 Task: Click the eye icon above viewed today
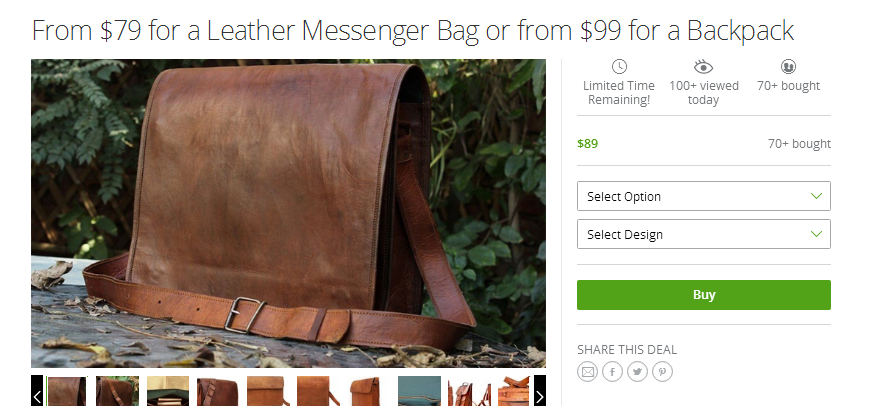pyautogui.click(x=703, y=67)
